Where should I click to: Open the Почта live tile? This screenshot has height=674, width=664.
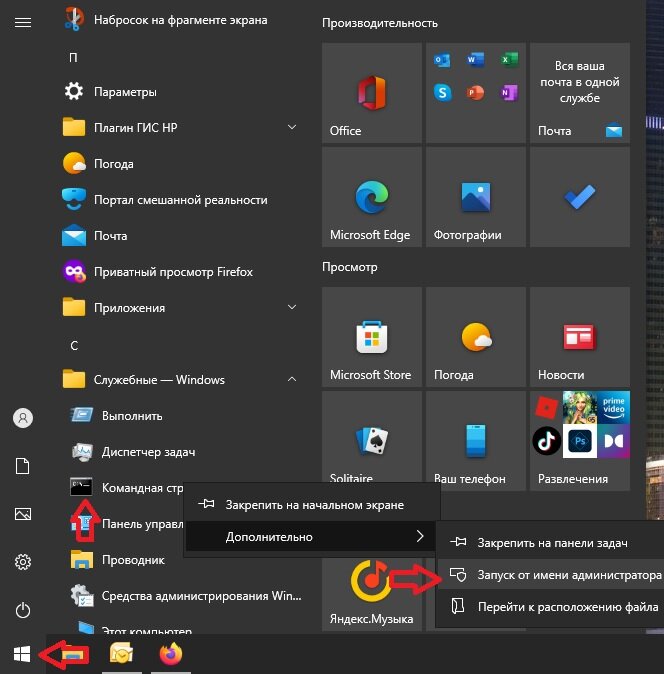(580, 92)
